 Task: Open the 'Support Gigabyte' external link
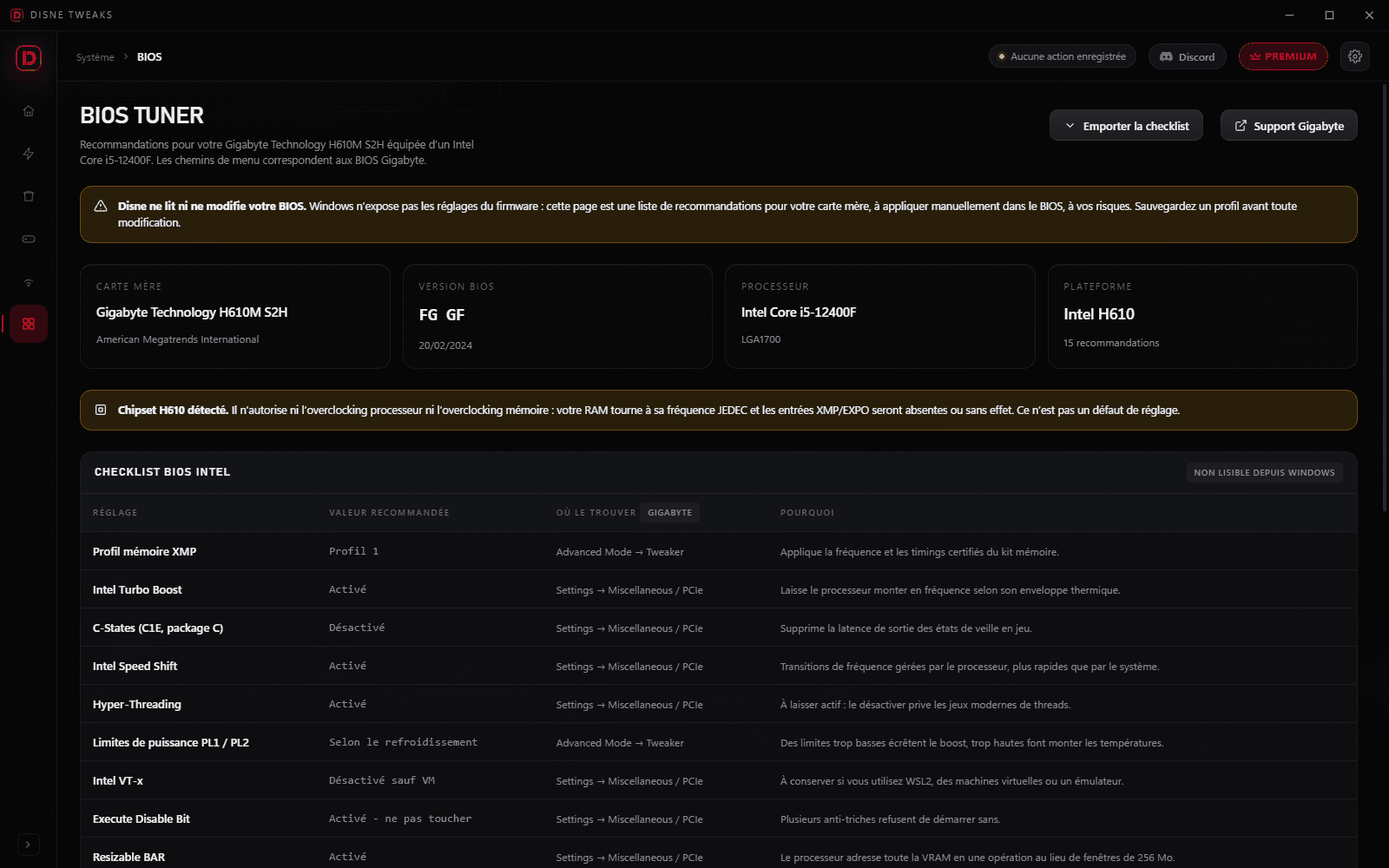1288,126
